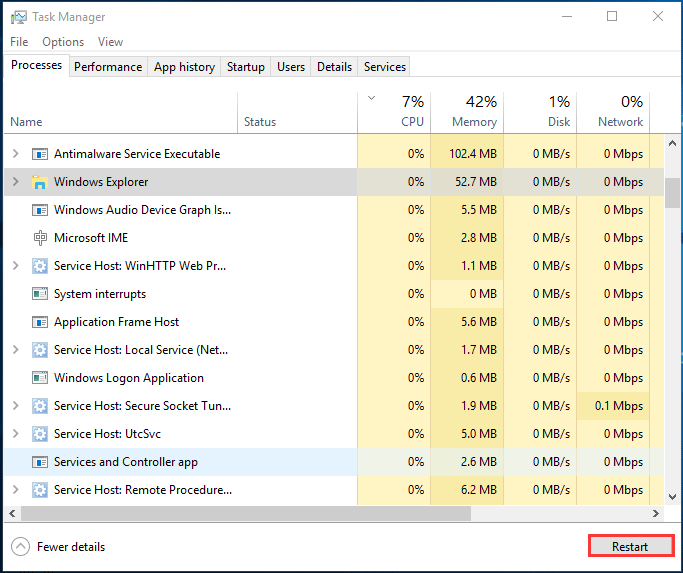Expand the Antimalware Service Executable process
Viewport: 683px width, 573px height.
point(16,154)
